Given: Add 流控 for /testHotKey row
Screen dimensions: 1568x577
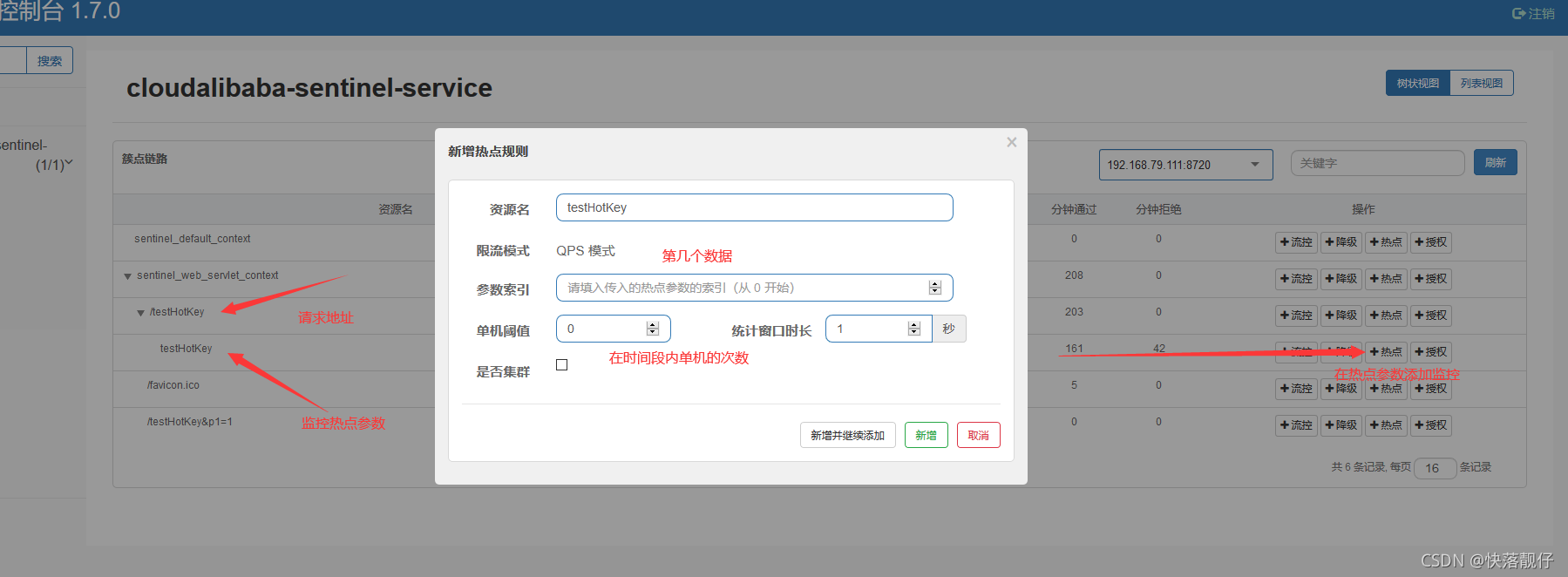Looking at the screenshot, I should [1296, 316].
